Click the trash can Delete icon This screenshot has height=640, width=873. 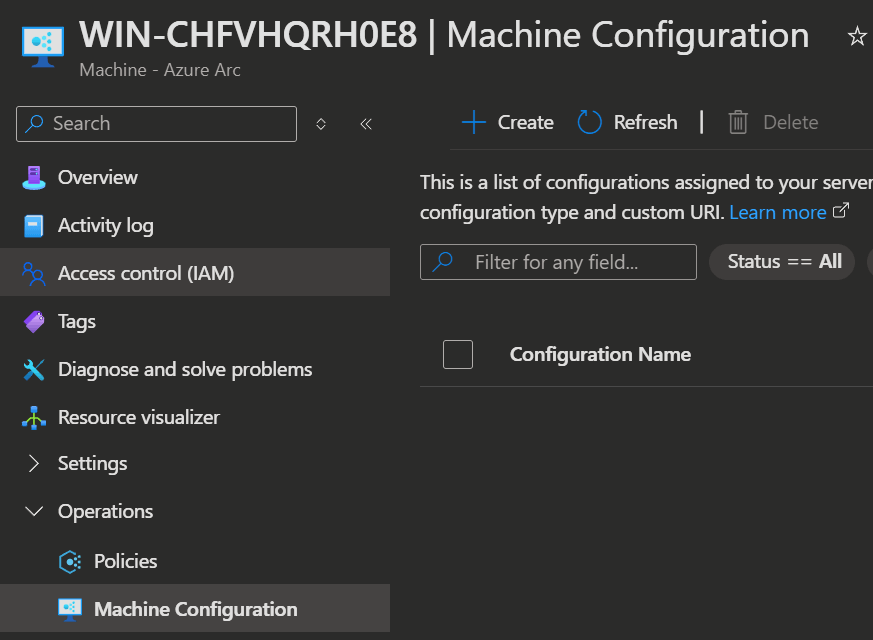(x=738, y=122)
